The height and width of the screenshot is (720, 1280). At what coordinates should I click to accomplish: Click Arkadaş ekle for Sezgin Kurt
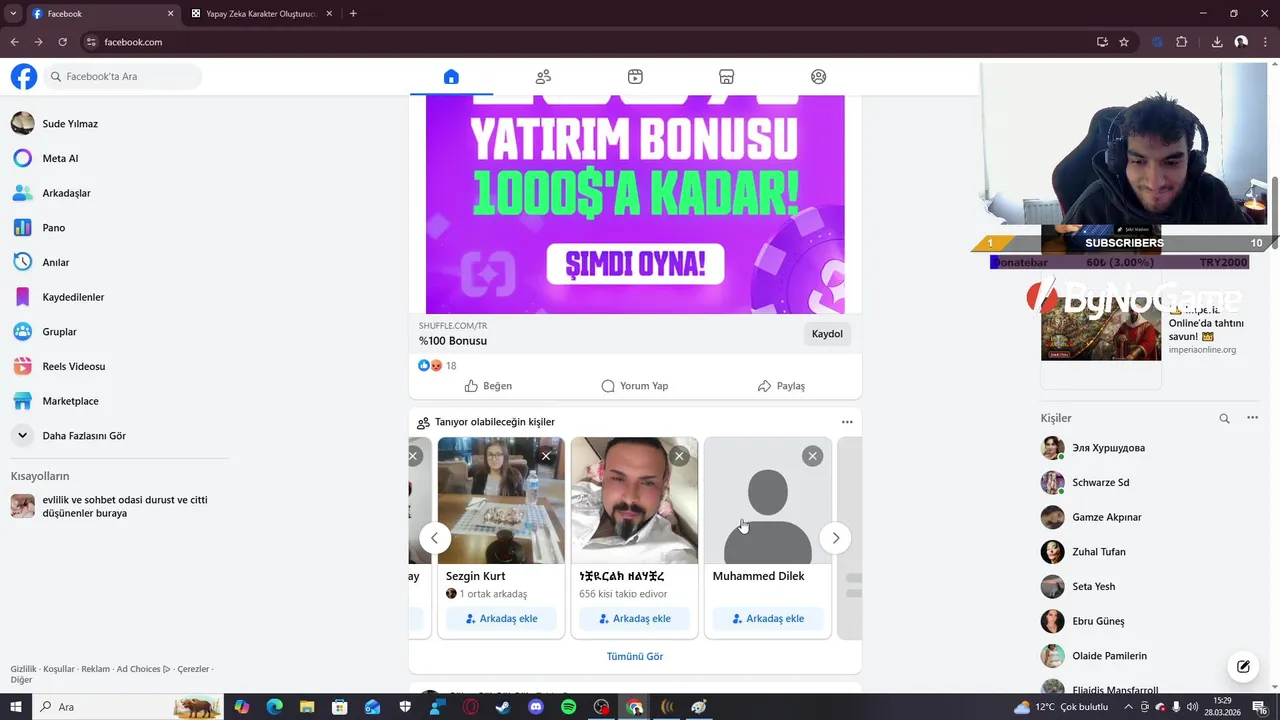(501, 619)
